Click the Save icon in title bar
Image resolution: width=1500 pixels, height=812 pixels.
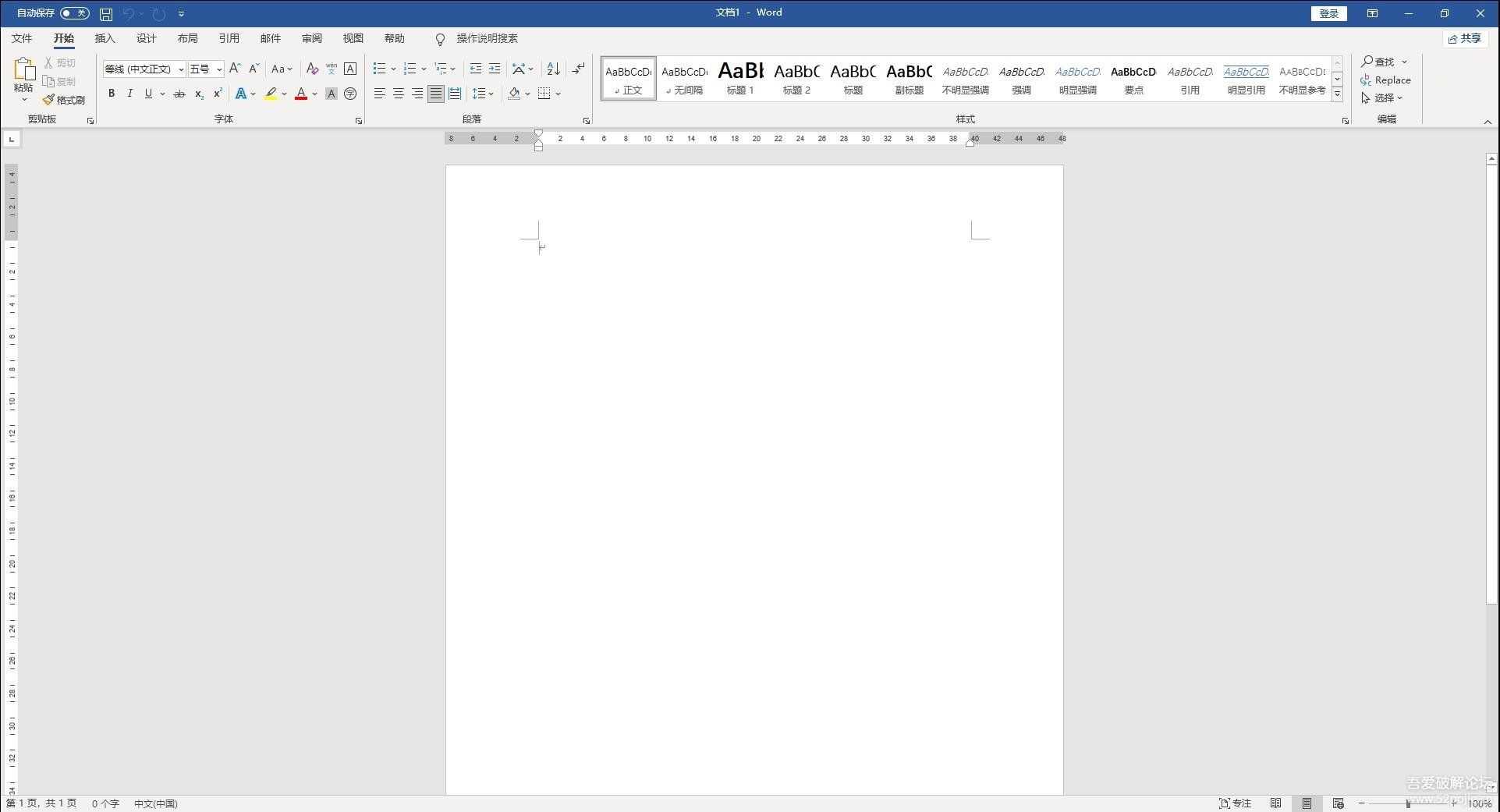coord(106,14)
